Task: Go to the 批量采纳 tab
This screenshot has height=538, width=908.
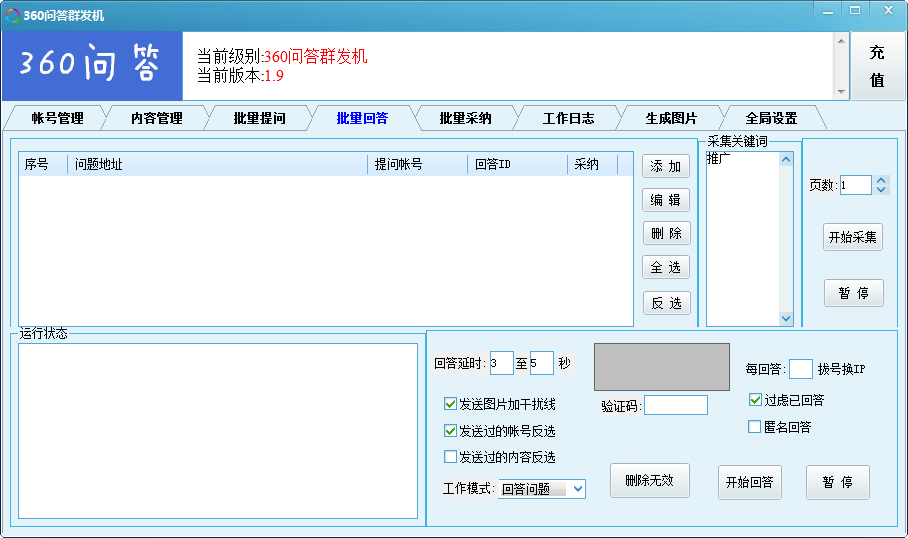Action: 466,118
